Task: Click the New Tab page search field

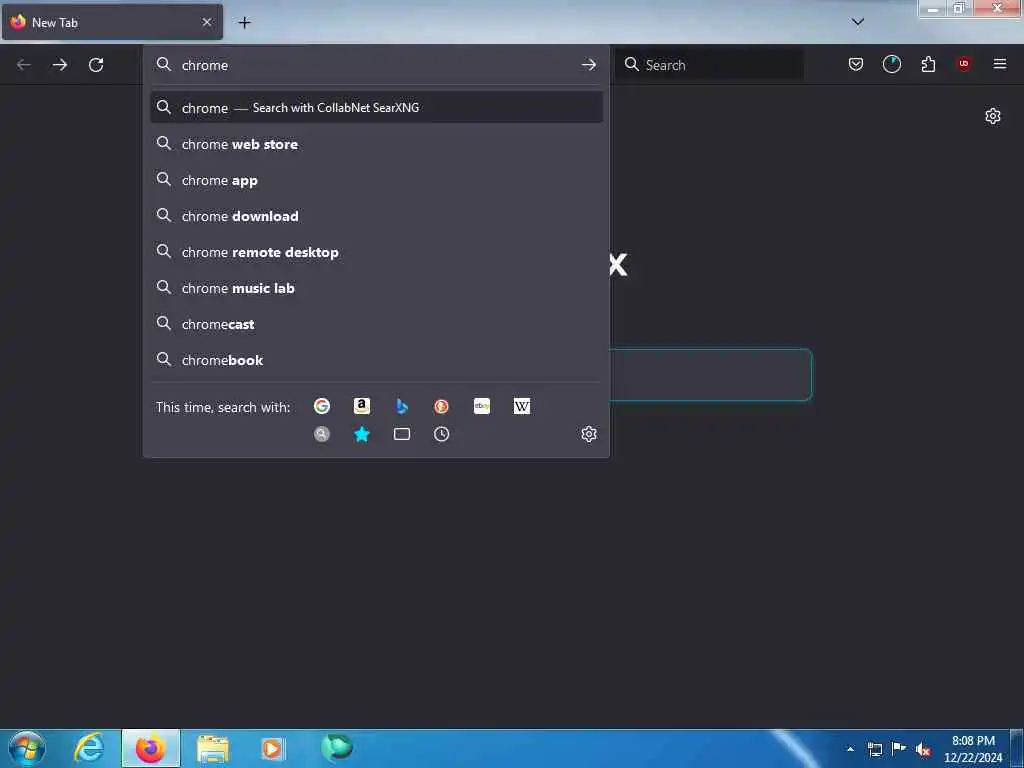Action: 711,374
